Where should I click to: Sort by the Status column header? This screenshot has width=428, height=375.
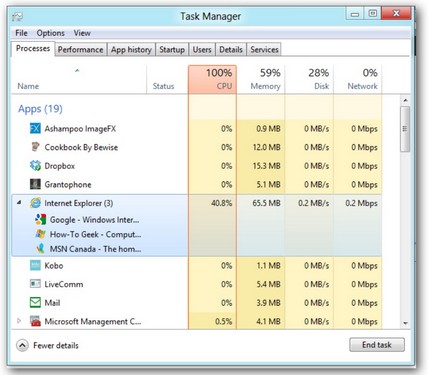click(167, 79)
